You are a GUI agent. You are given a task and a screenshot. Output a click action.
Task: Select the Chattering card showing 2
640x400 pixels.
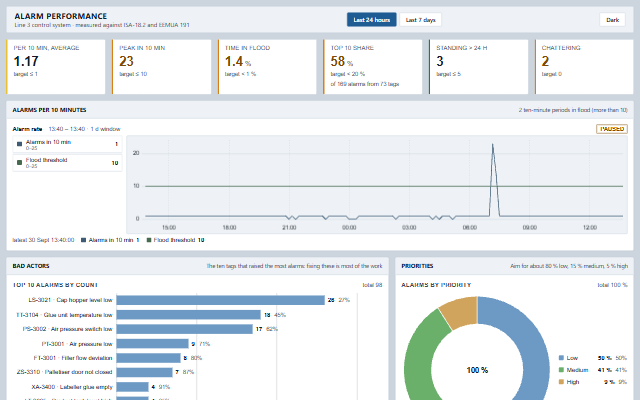click(x=584, y=67)
